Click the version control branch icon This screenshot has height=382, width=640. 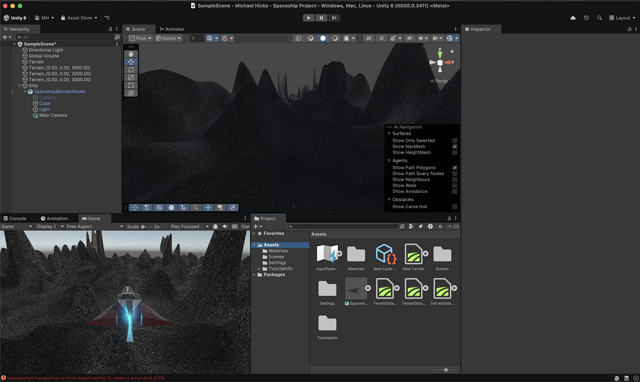(x=107, y=18)
